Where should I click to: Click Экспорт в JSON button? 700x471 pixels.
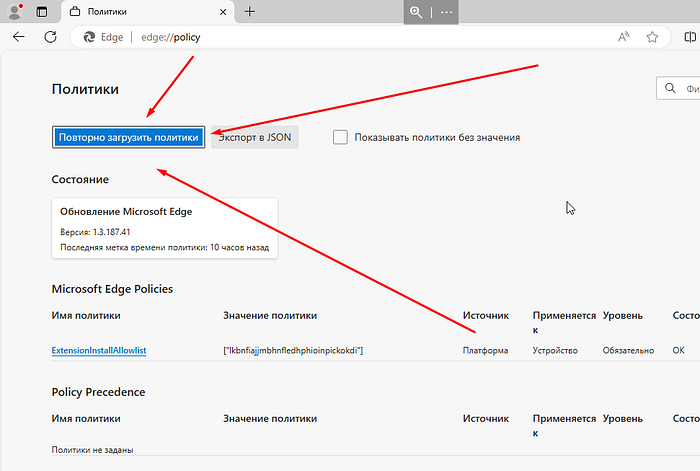click(x=254, y=137)
